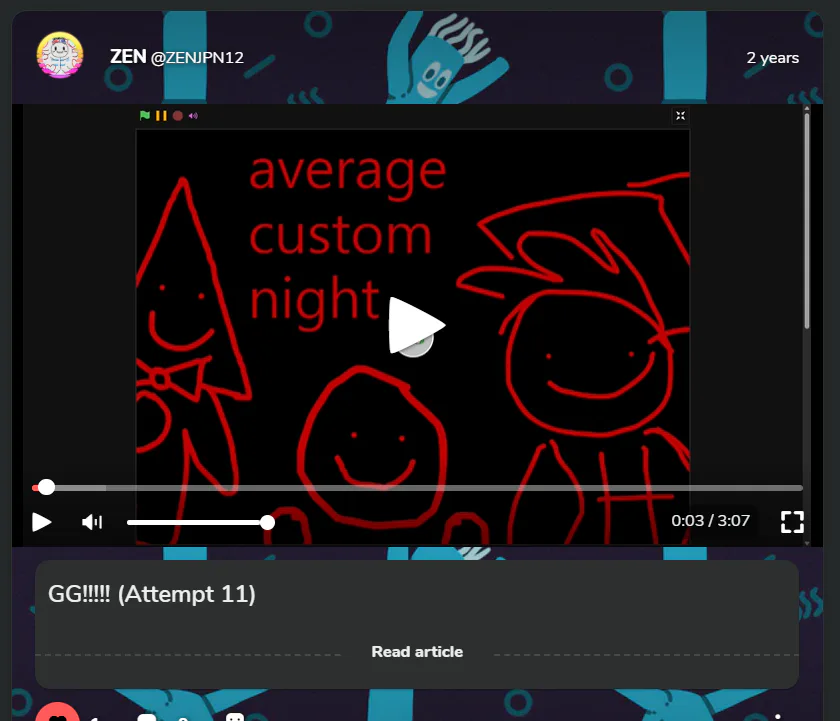The image size is (840, 721).
Task: Play video with large center play button
Action: [x=416, y=325]
